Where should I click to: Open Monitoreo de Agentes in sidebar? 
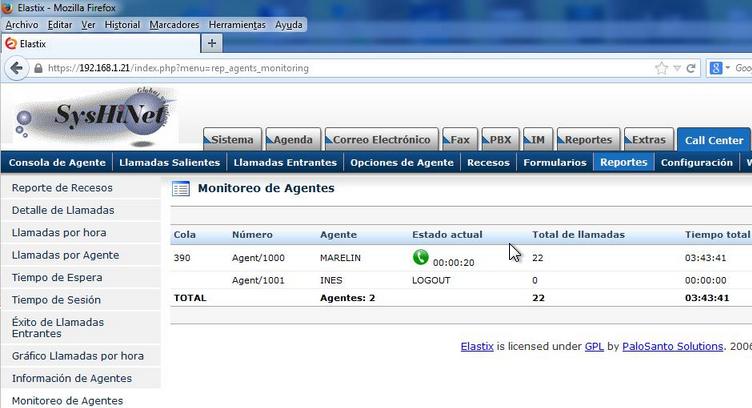point(67,400)
